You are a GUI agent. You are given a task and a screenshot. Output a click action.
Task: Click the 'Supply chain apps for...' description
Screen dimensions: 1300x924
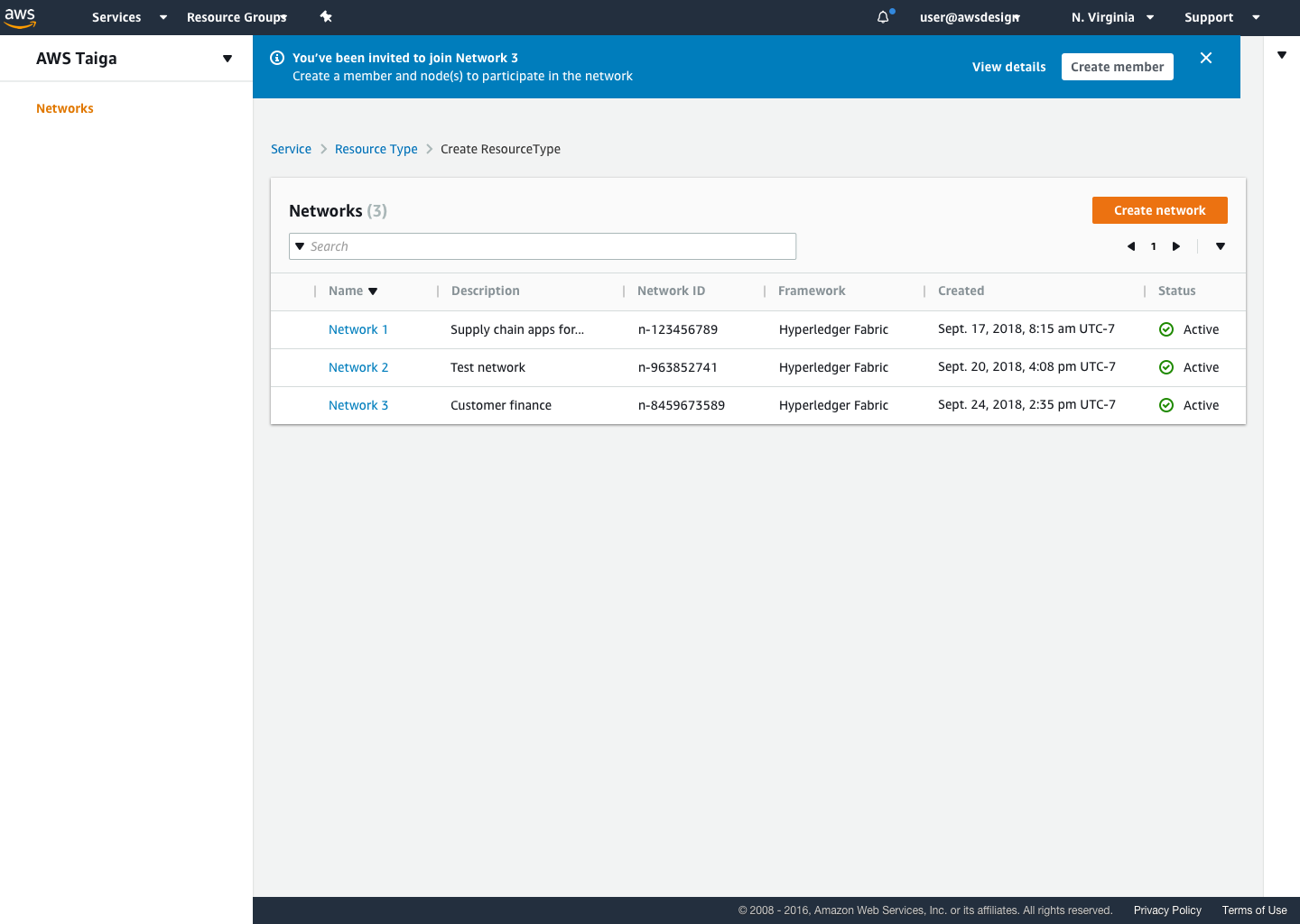tap(517, 329)
